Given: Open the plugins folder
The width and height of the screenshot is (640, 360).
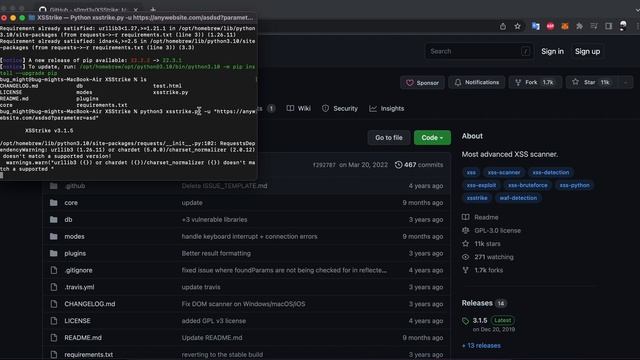Looking at the screenshot, I should point(75,253).
